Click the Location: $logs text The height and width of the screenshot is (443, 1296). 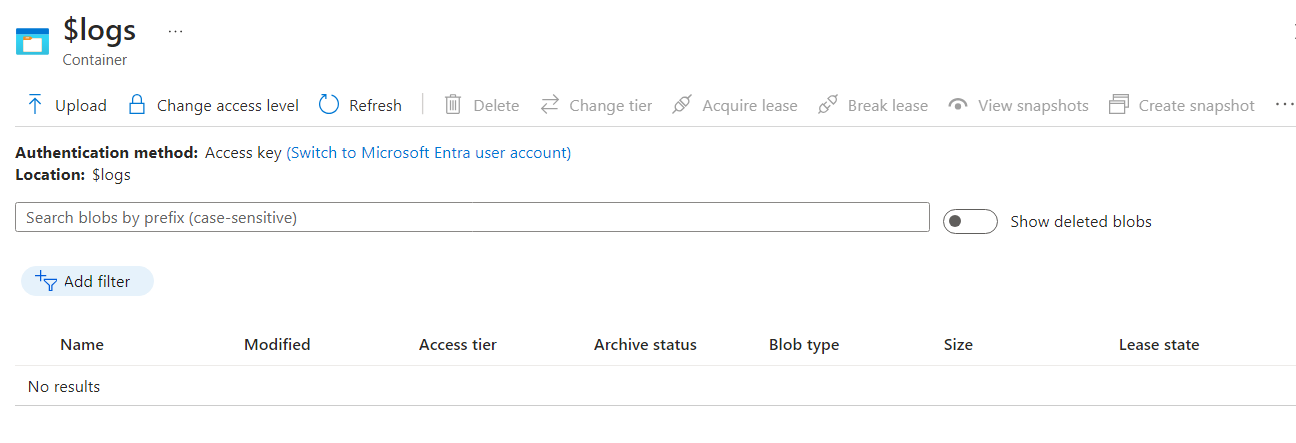73,175
